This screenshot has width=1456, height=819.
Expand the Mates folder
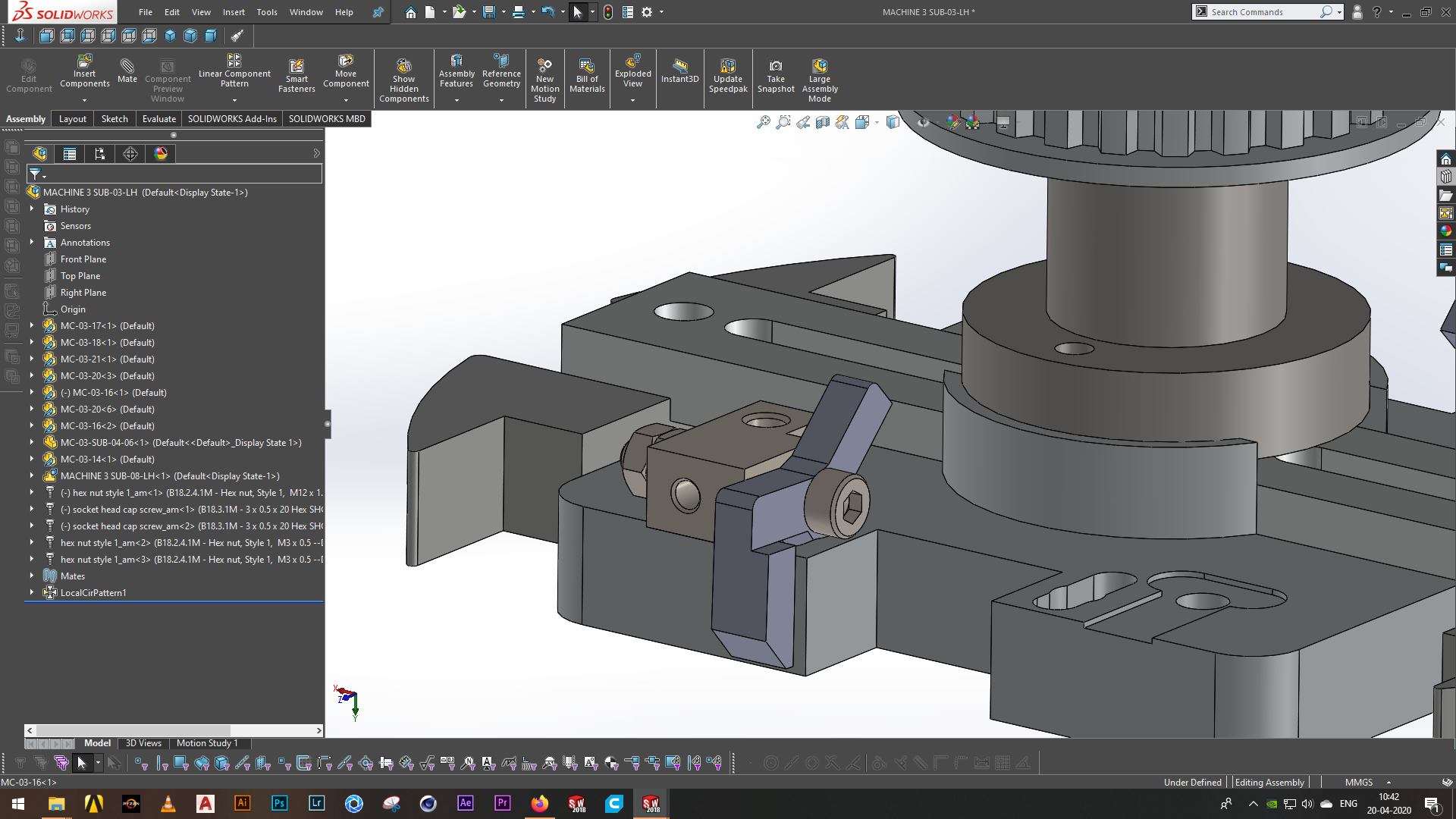tap(32, 576)
